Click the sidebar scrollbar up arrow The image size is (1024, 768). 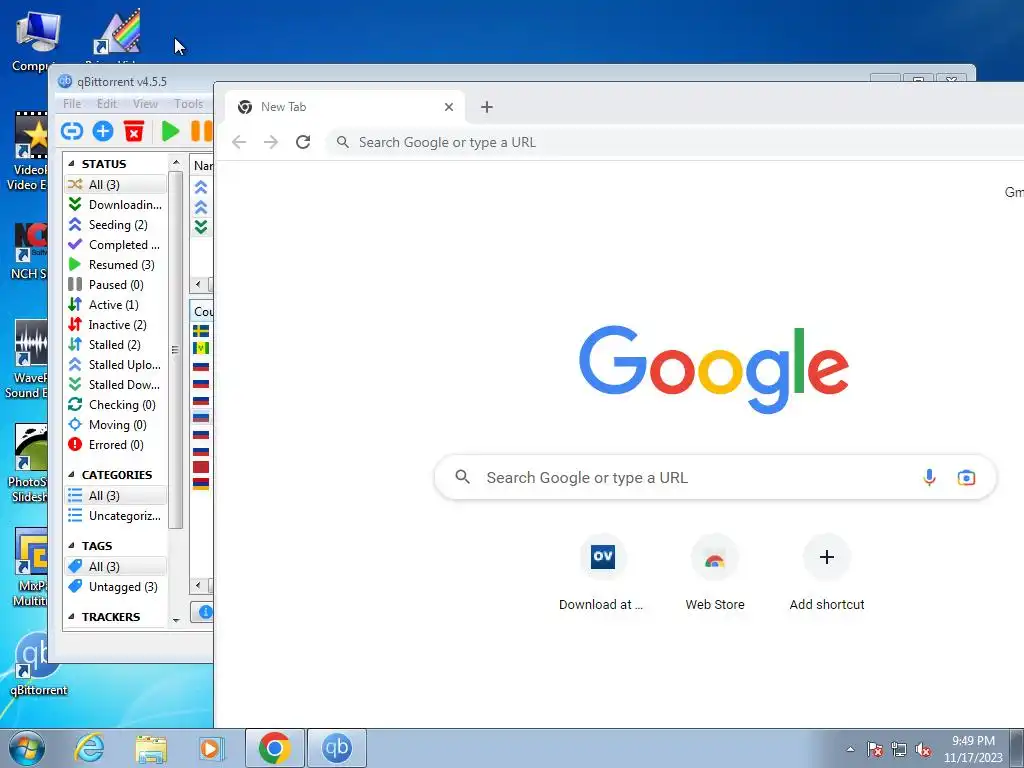(176, 162)
